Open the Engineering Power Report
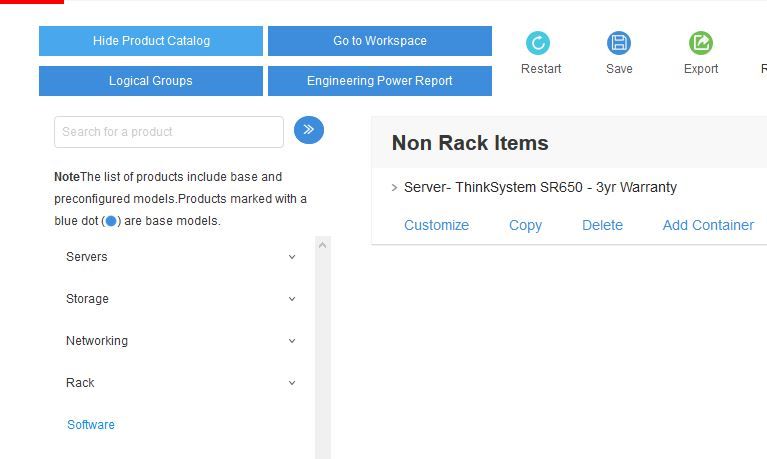The image size is (767, 459). pyautogui.click(x=380, y=81)
